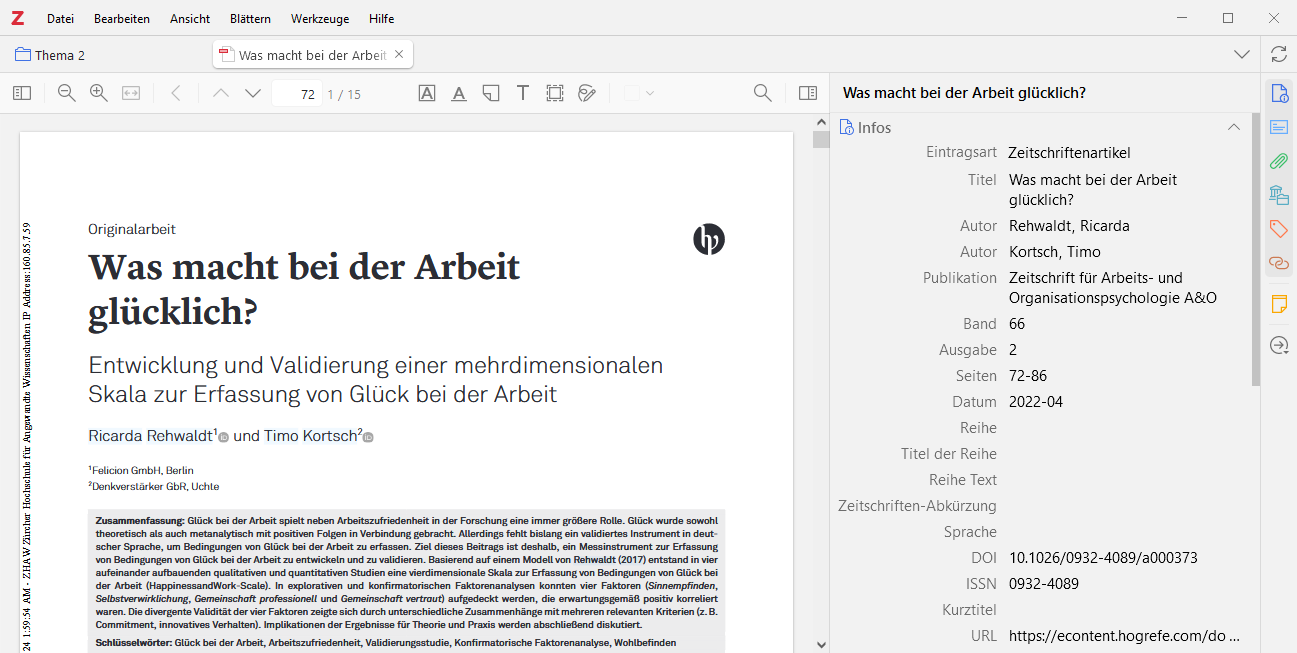
Task: Click ORCID icon next to Timo Kortsch
Action: tap(368, 437)
